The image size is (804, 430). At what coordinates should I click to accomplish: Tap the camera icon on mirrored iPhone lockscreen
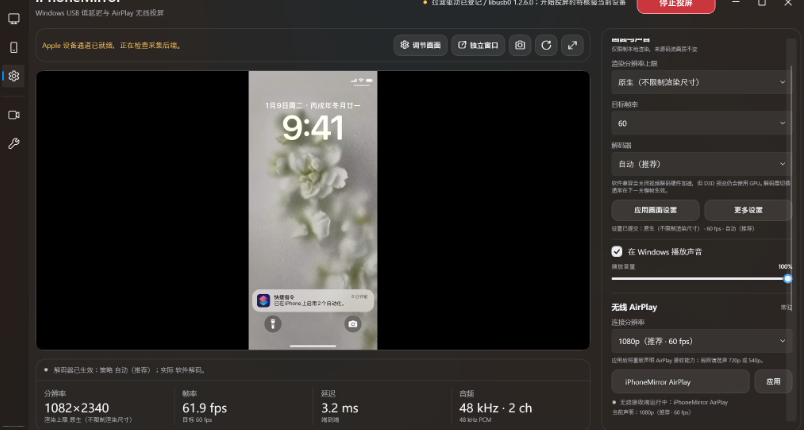pos(353,324)
